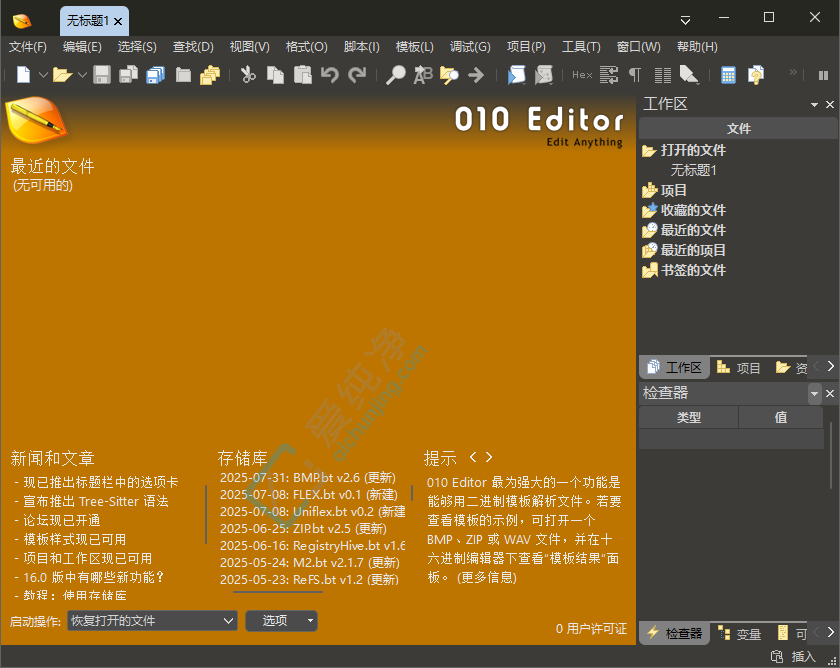
Task: Click the New File toolbar icon
Action: [23, 75]
